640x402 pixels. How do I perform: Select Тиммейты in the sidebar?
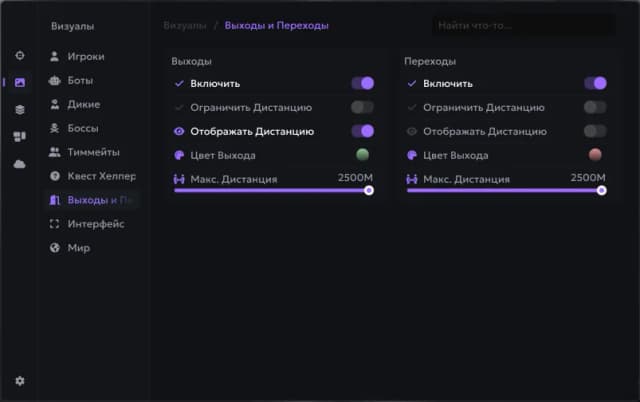click(93, 152)
